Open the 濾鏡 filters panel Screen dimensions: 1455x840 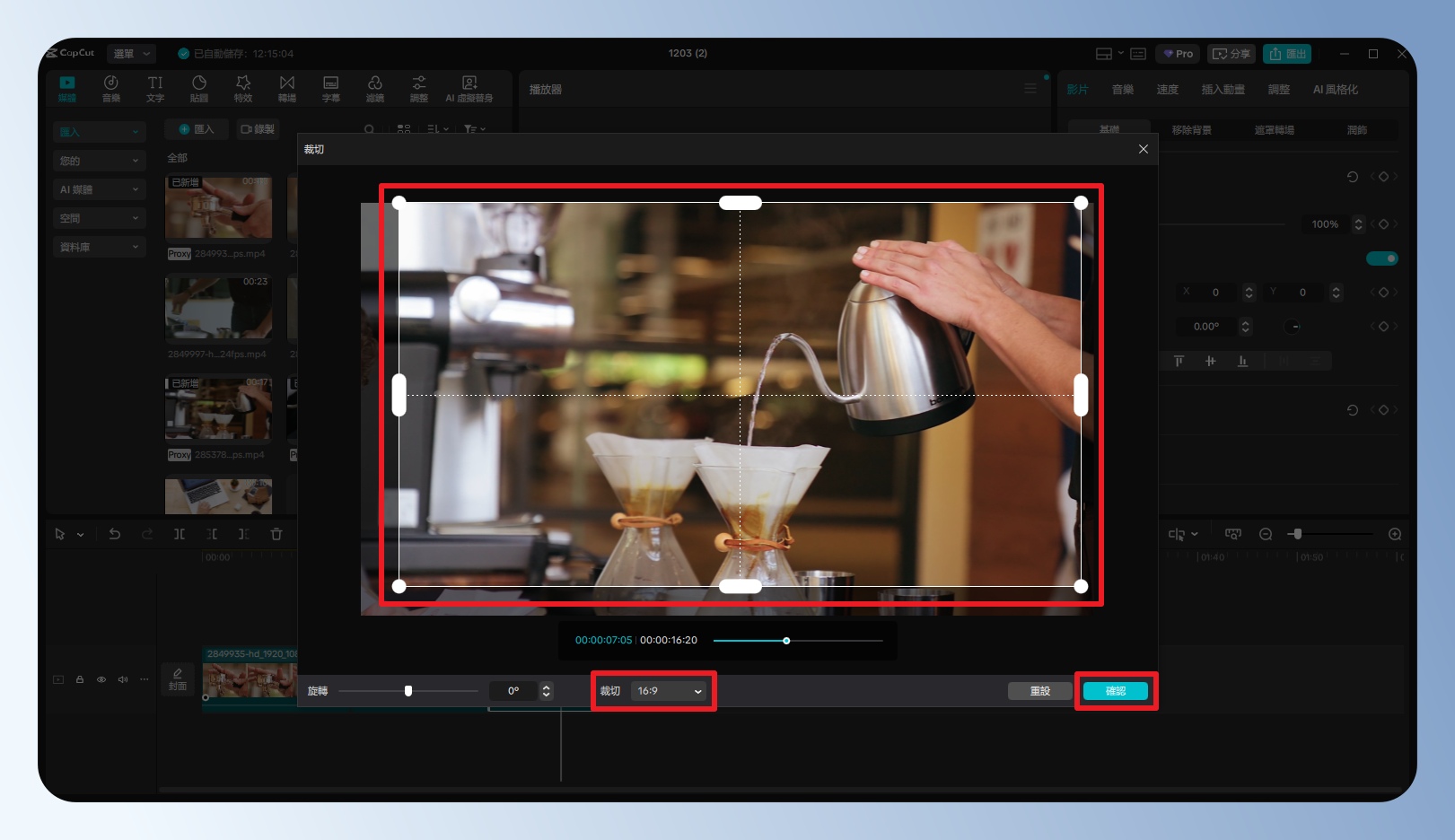374,88
